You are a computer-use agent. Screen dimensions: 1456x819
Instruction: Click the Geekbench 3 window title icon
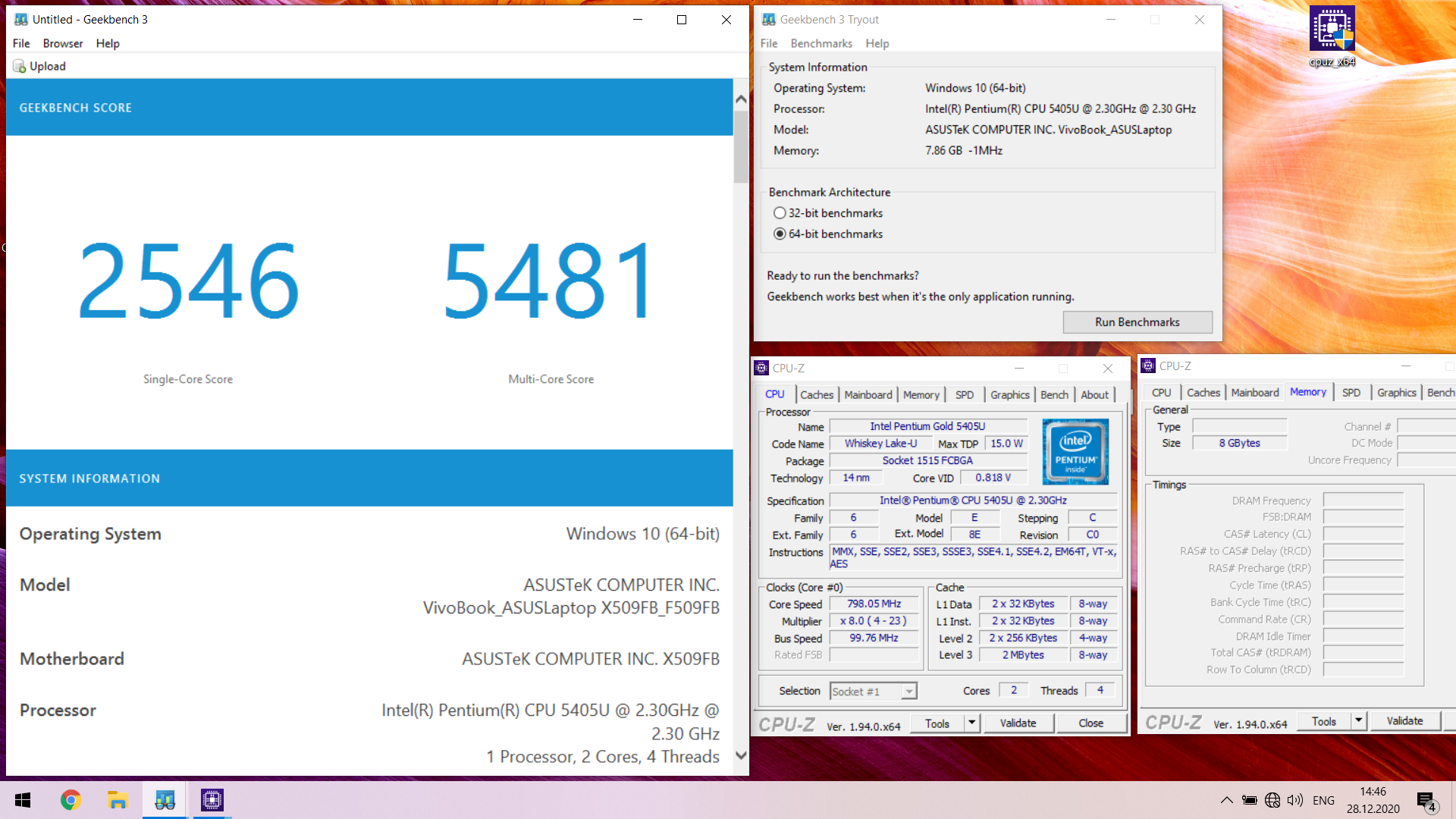(x=20, y=20)
